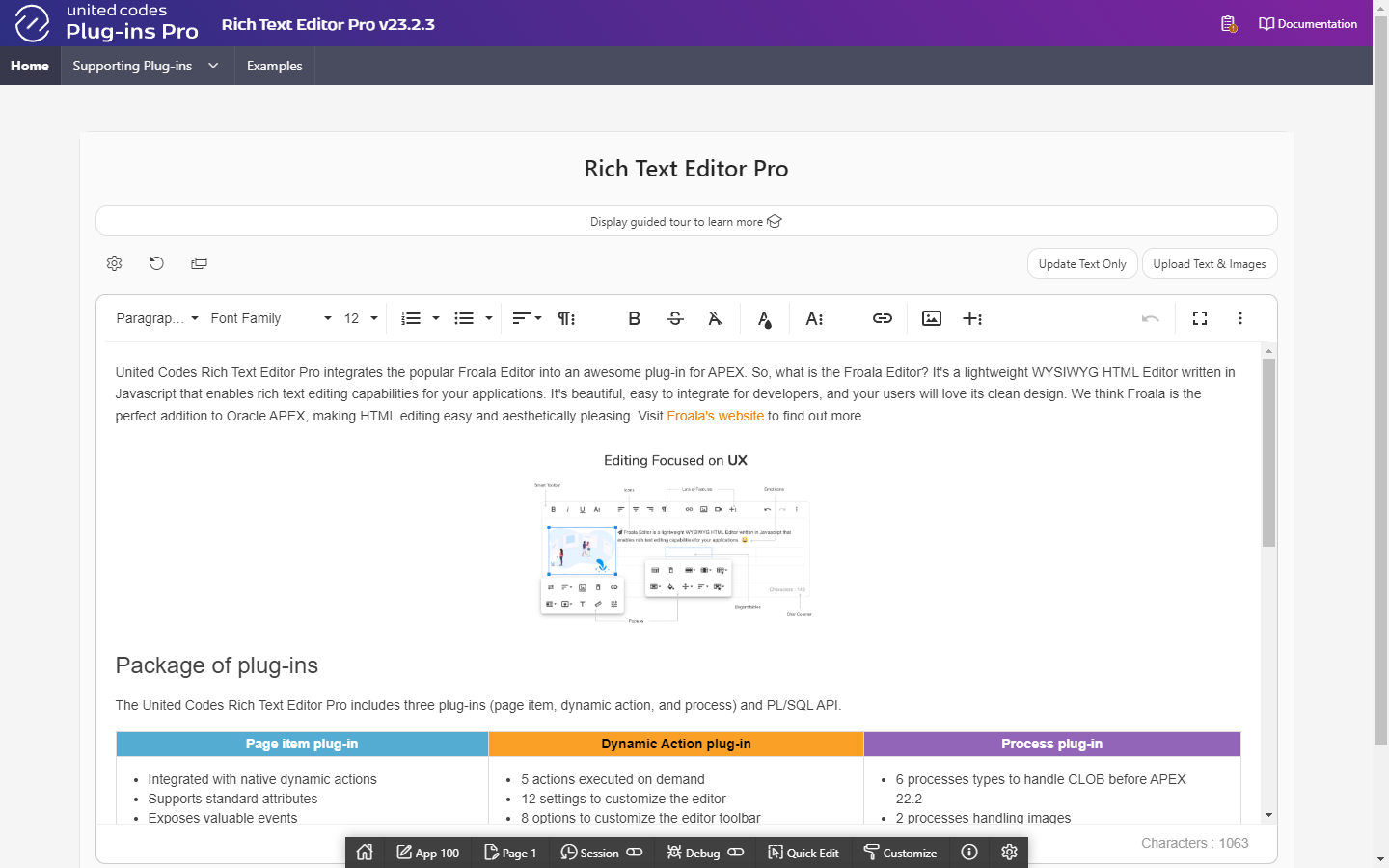Image resolution: width=1389 pixels, height=868 pixels.
Task: Click the "Editing Focused on UX" caption
Action: tap(675, 460)
